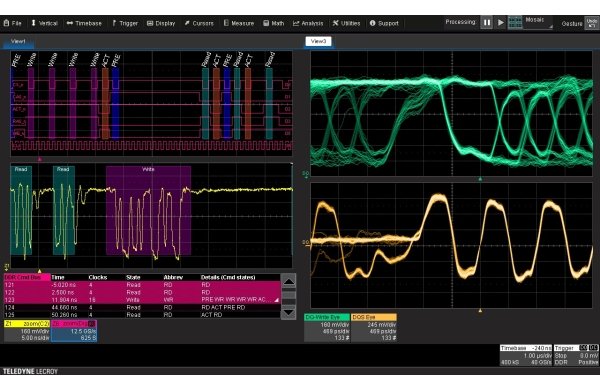The height and width of the screenshot is (390, 600).
Task: Switch to the View3 tab
Action: point(318,41)
